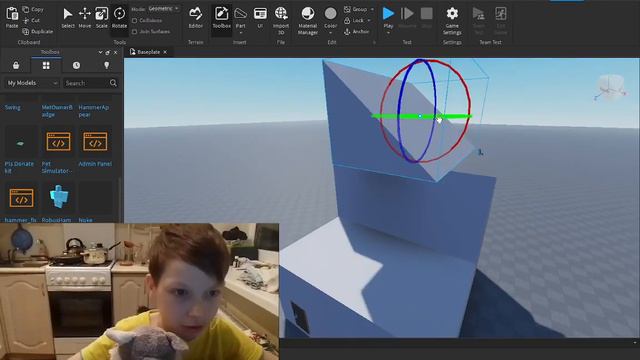Expand the Group dropdown arrow
640x360 pixels.
point(372,9)
